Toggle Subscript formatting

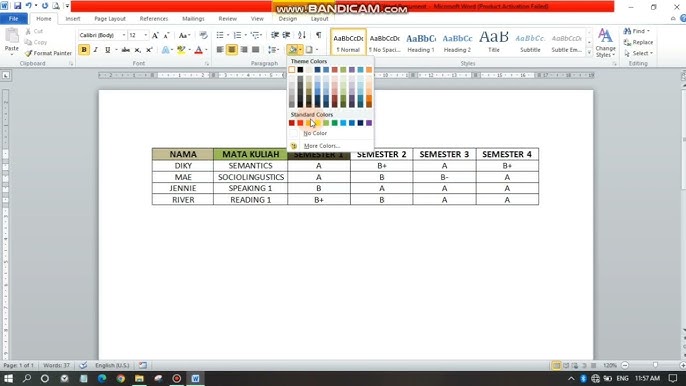click(137, 50)
